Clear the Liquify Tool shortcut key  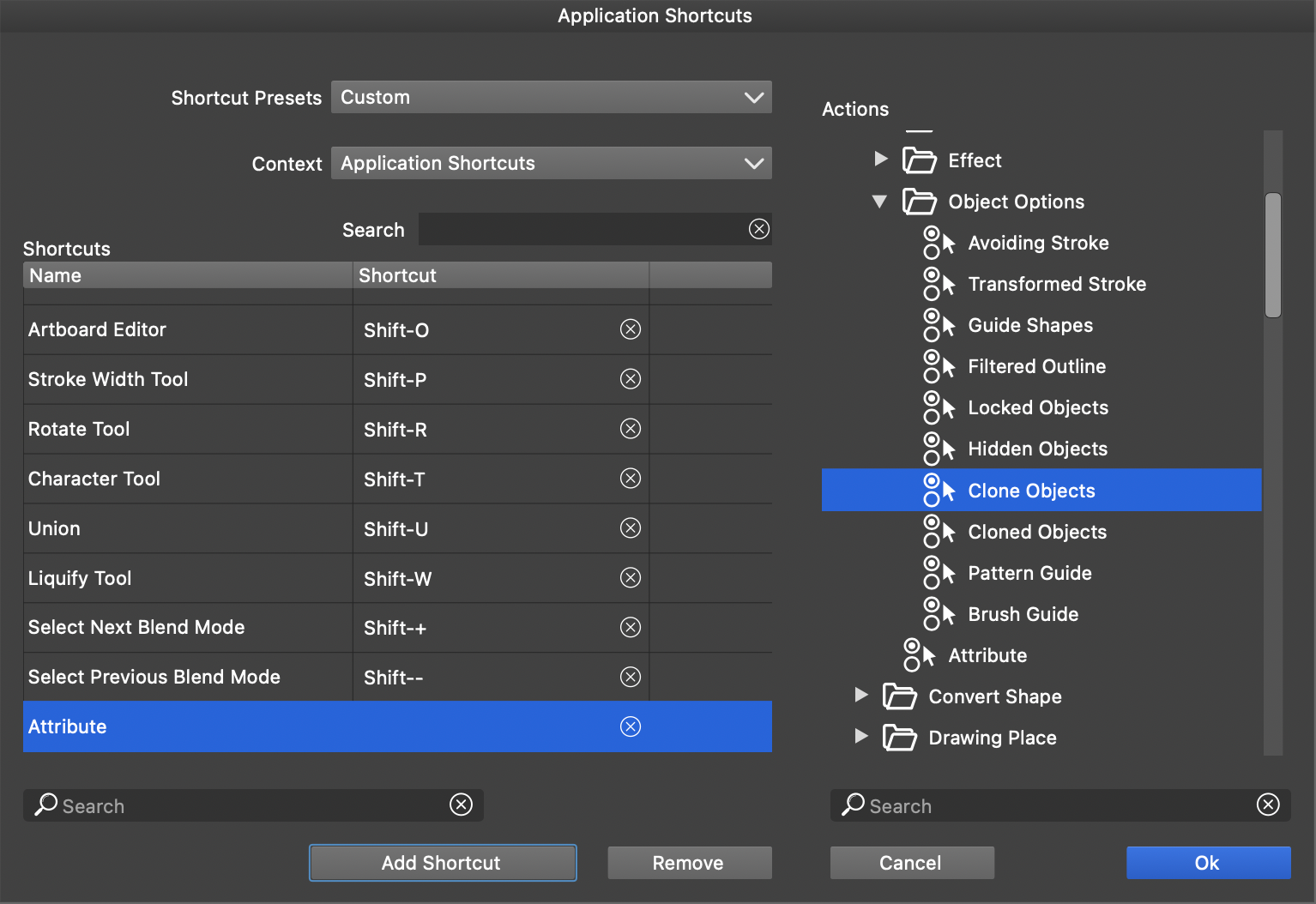tap(631, 578)
